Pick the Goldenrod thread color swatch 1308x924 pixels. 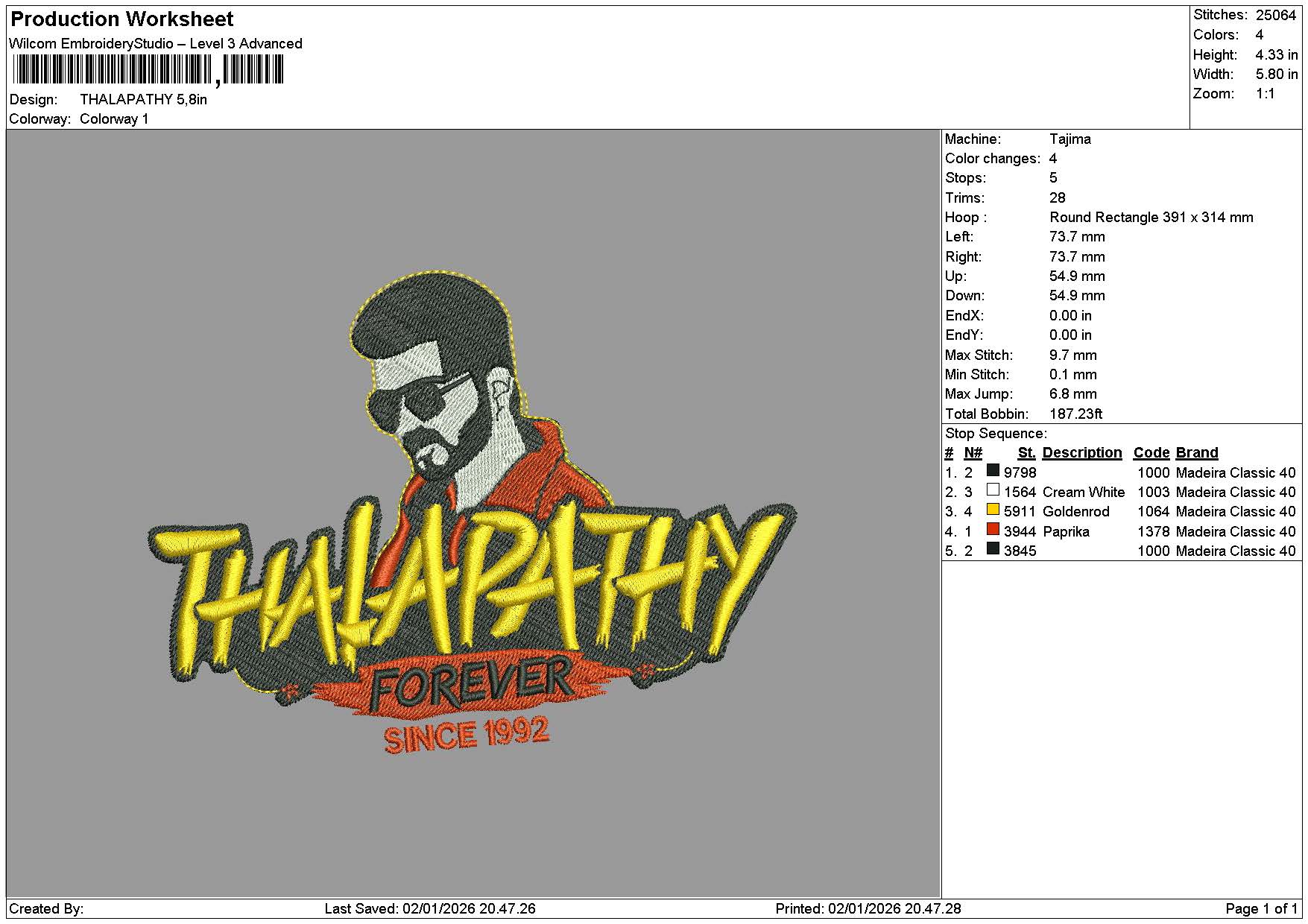993,510
